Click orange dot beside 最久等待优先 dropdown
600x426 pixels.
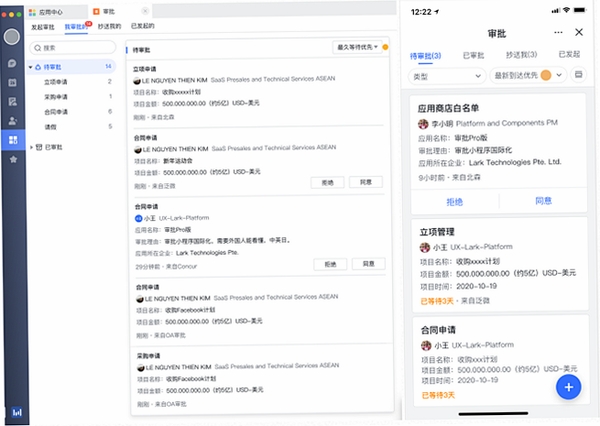tap(385, 47)
